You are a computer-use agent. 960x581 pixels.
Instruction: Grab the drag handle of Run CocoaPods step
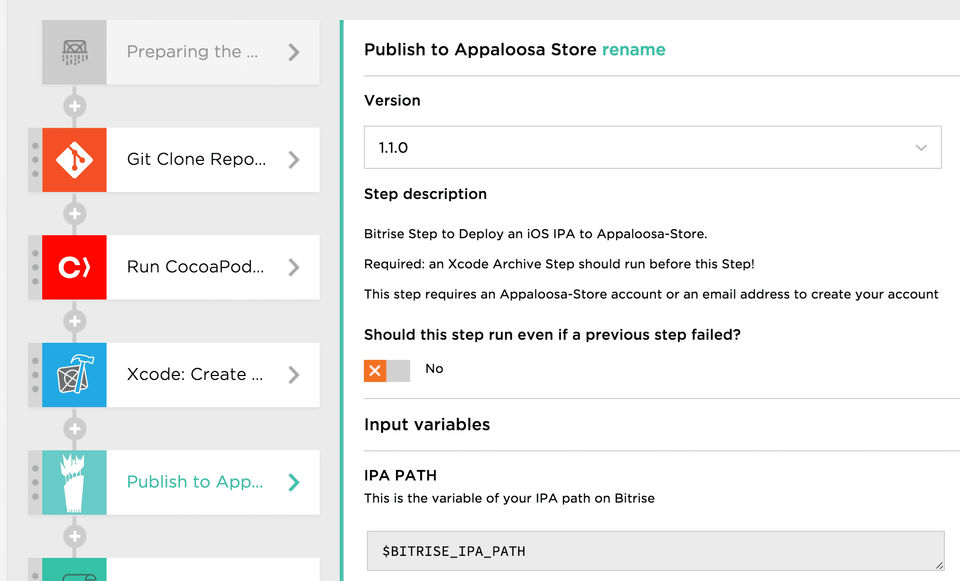(x=35, y=267)
